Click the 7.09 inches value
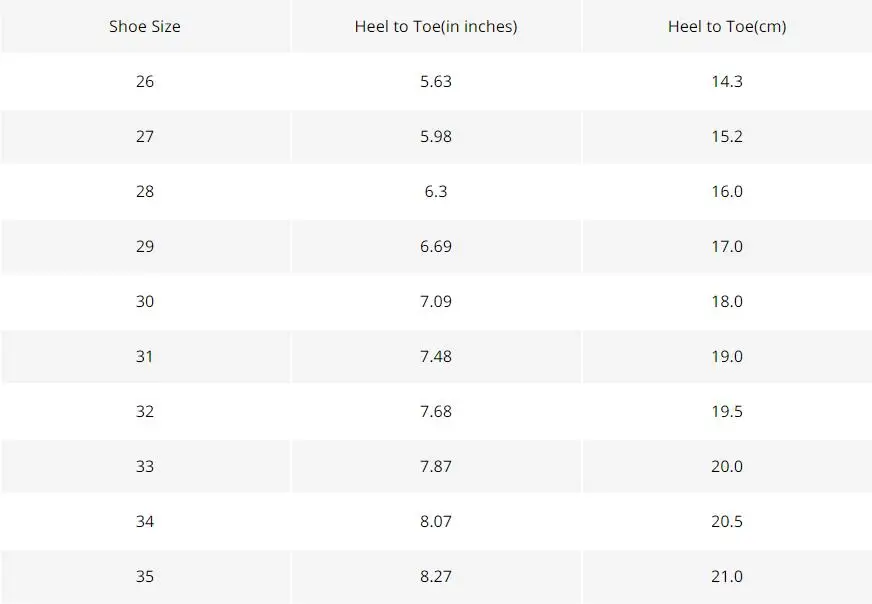 point(436,301)
